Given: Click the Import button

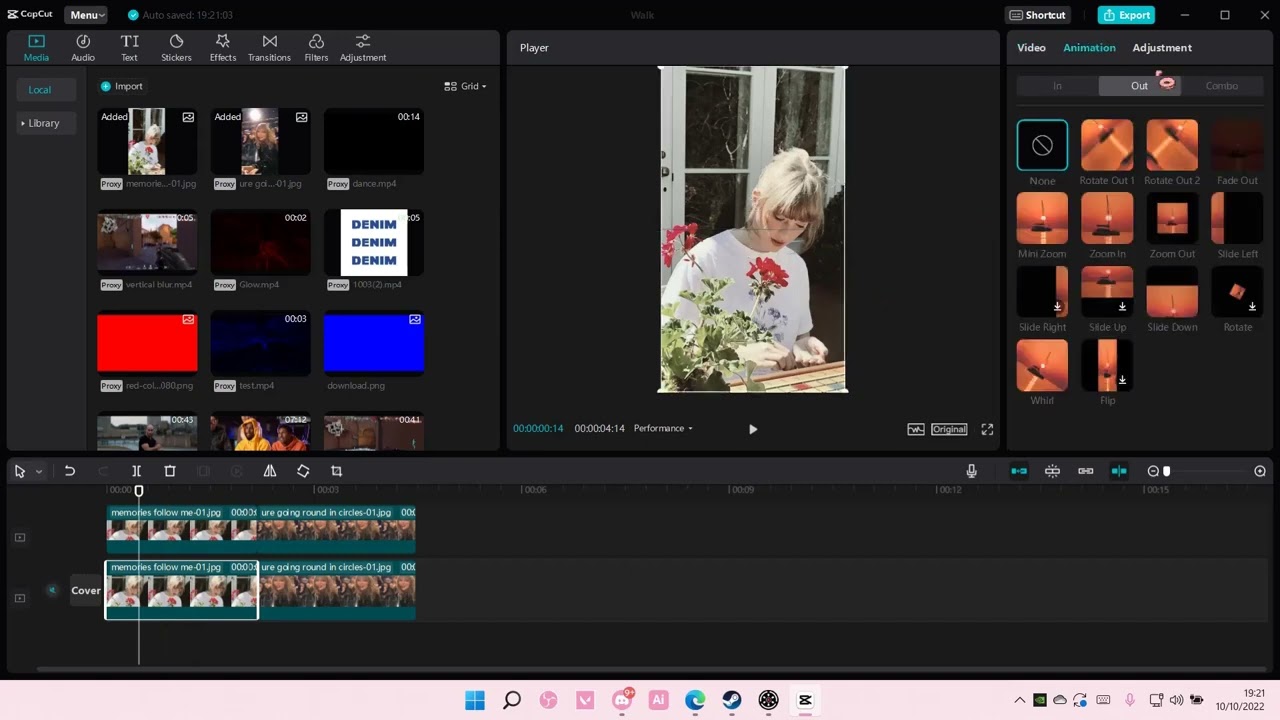Looking at the screenshot, I should [121, 86].
